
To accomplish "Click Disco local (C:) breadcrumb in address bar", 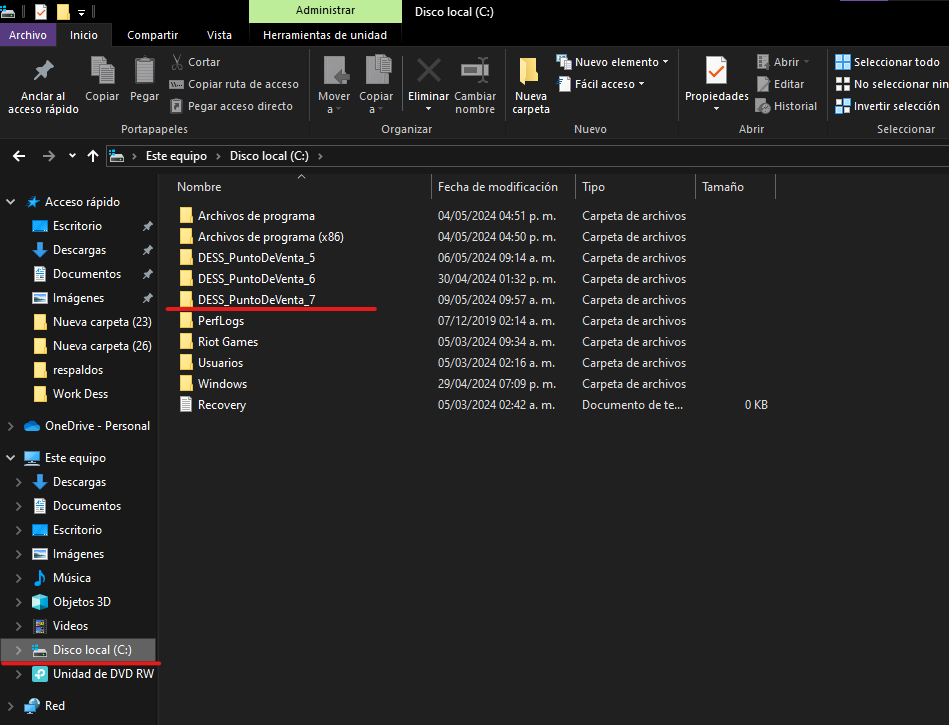I will click(x=269, y=156).
